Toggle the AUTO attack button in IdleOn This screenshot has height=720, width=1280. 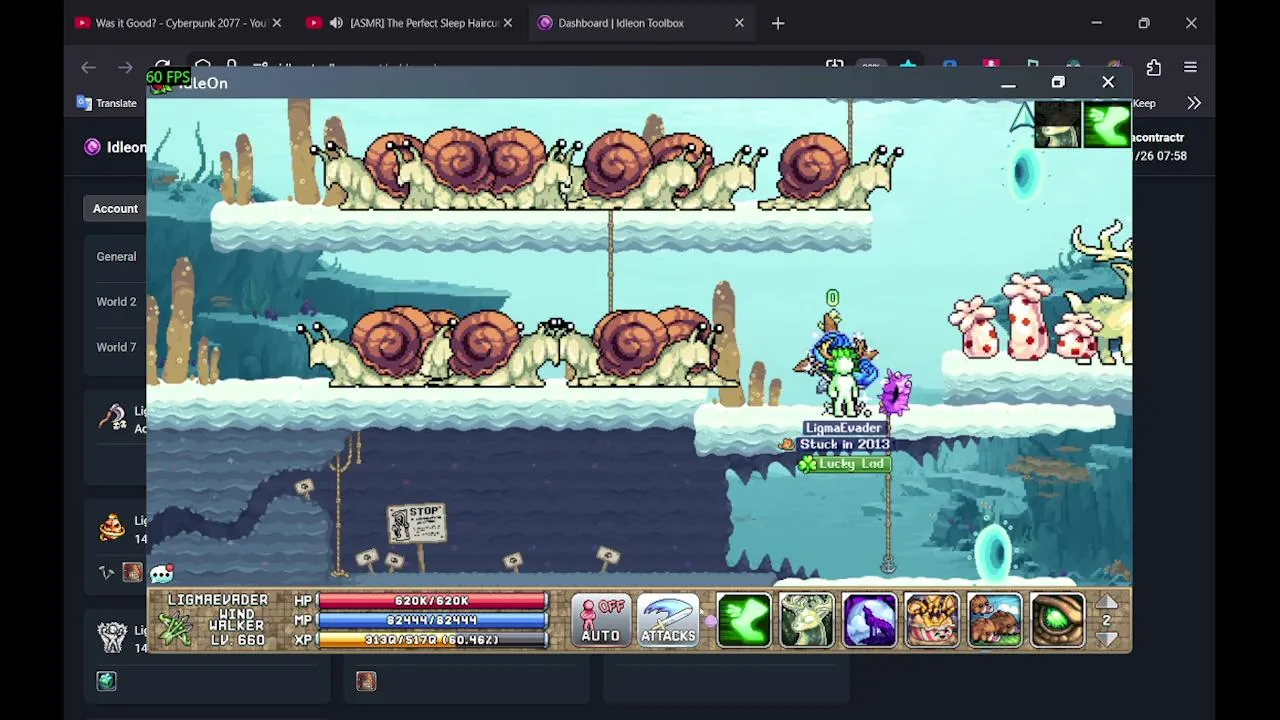pyautogui.click(x=601, y=620)
